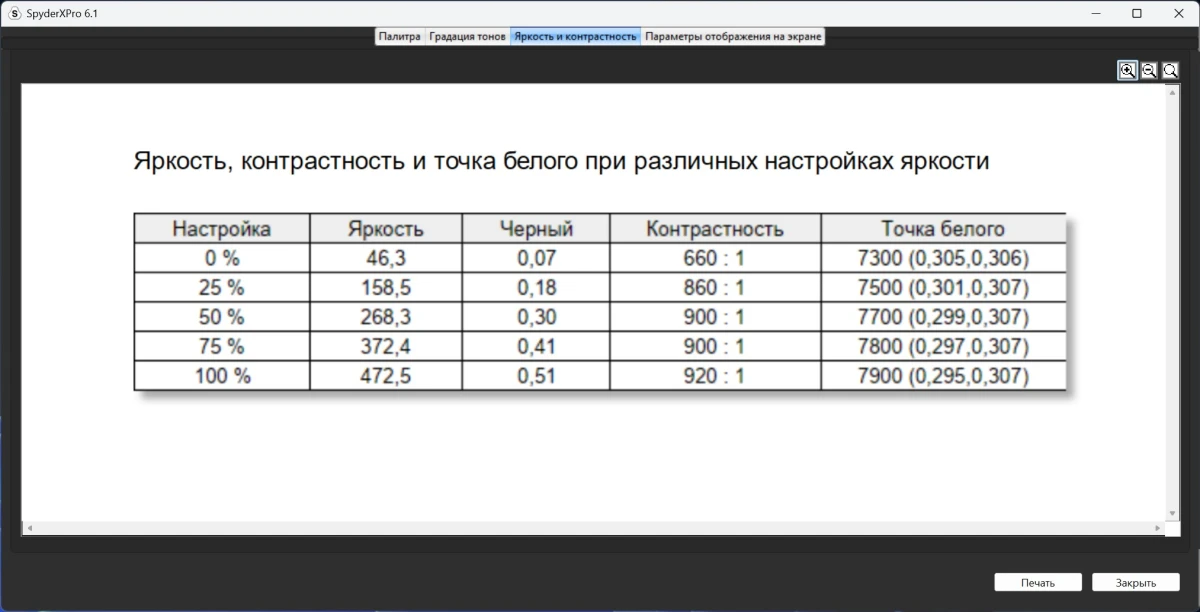
Task: Click the black level value 0,07
Action: (536, 258)
